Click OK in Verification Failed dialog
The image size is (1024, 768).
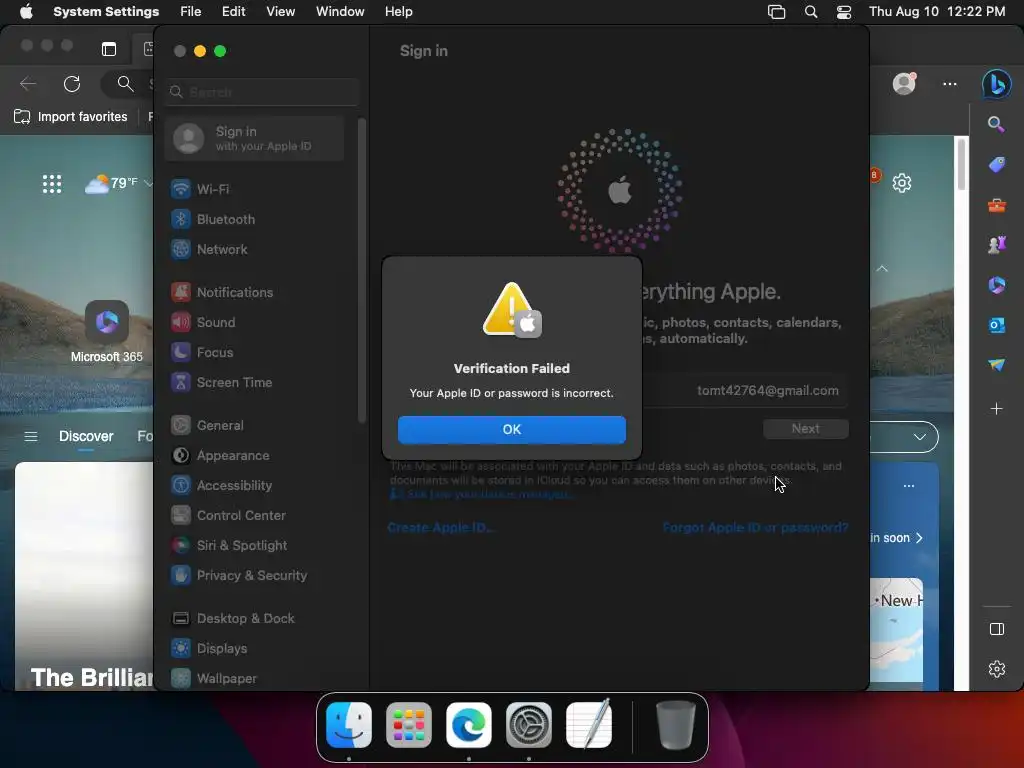coord(511,429)
